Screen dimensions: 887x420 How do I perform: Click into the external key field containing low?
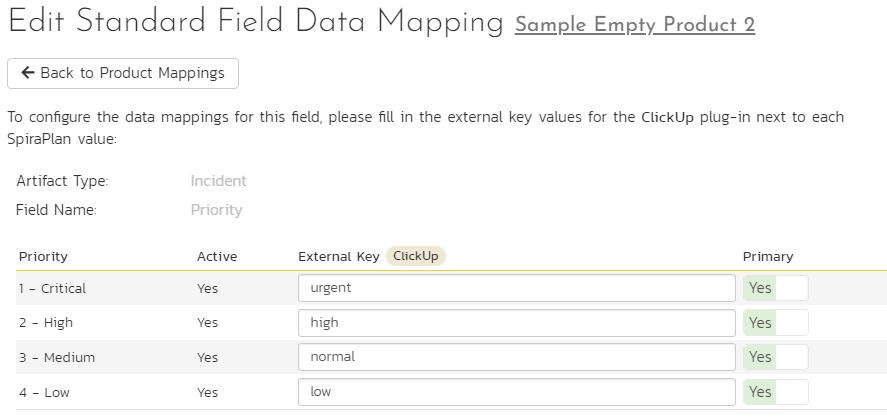516,392
